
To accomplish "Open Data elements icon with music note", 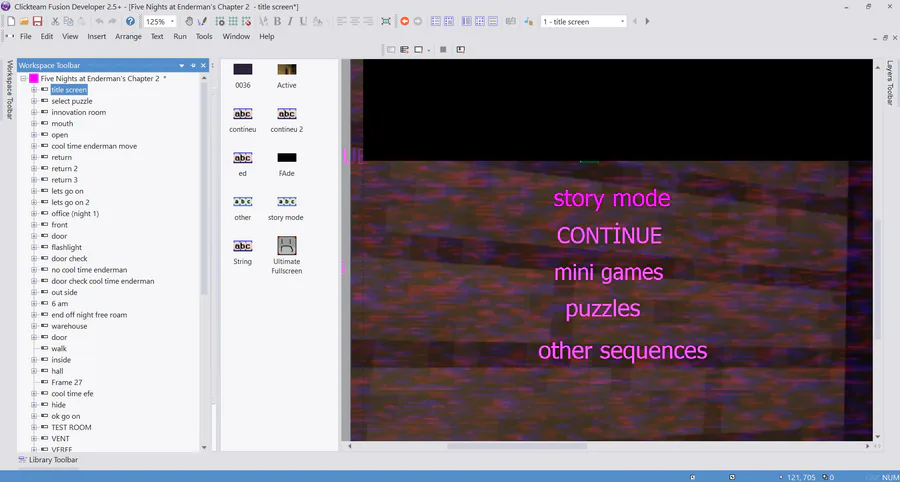I will (x=529, y=21).
